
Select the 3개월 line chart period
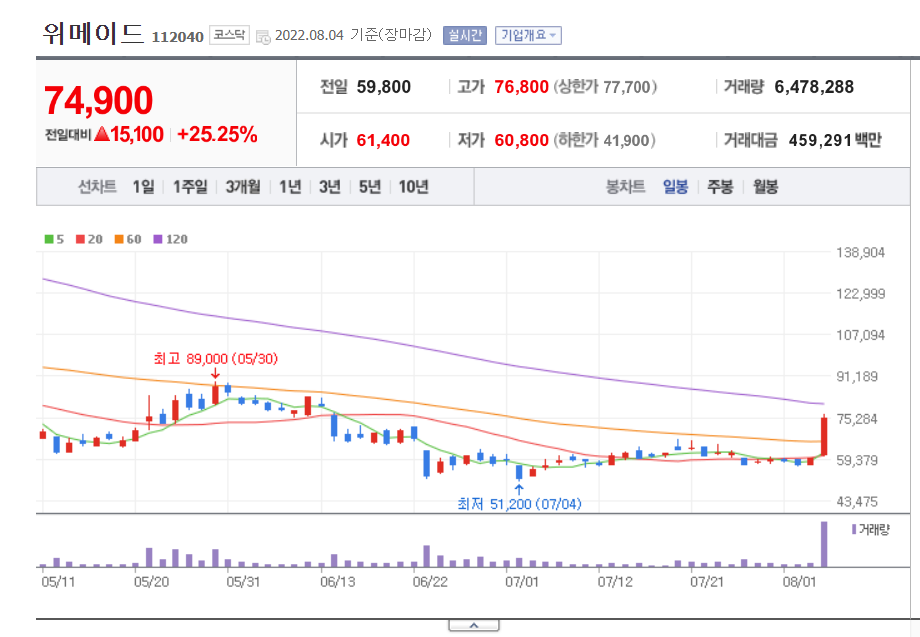click(243, 187)
